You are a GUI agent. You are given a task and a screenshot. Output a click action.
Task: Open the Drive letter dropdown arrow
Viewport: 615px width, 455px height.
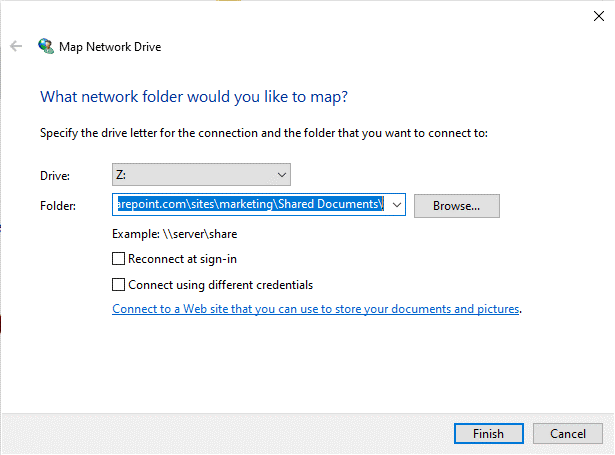coord(282,175)
